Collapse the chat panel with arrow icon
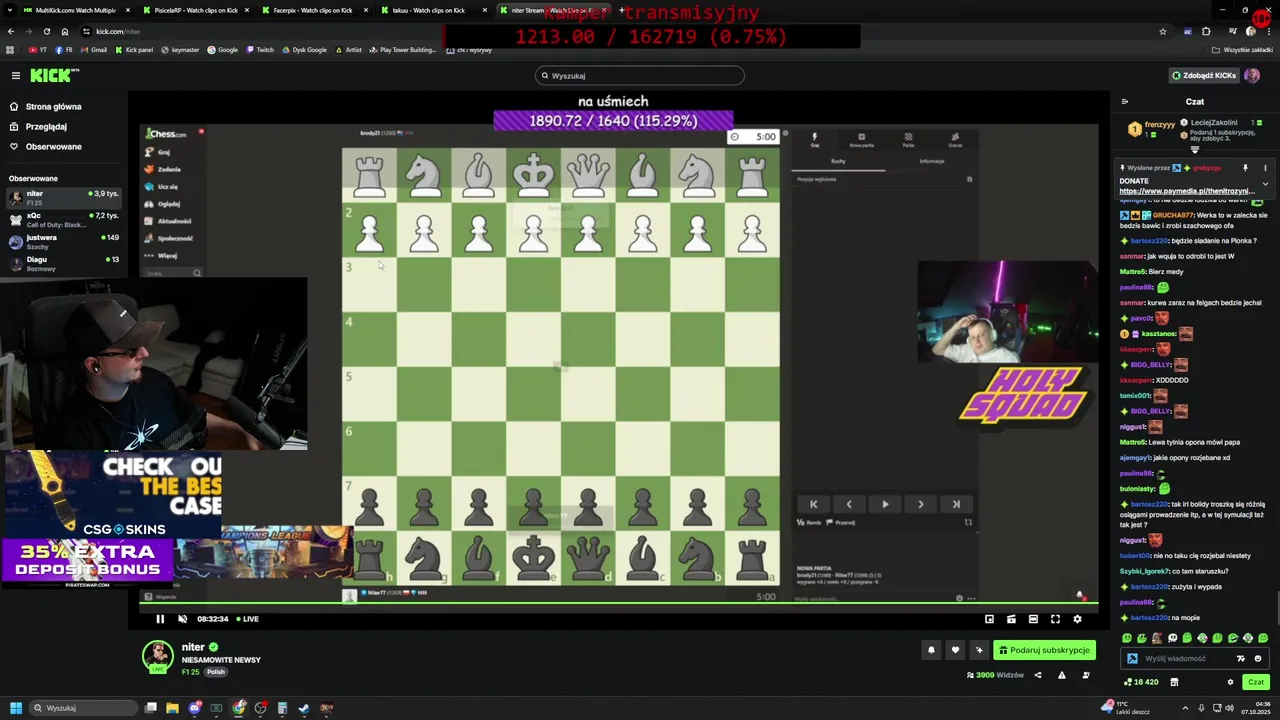Viewport: 1280px width, 720px height. tap(1124, 101)
